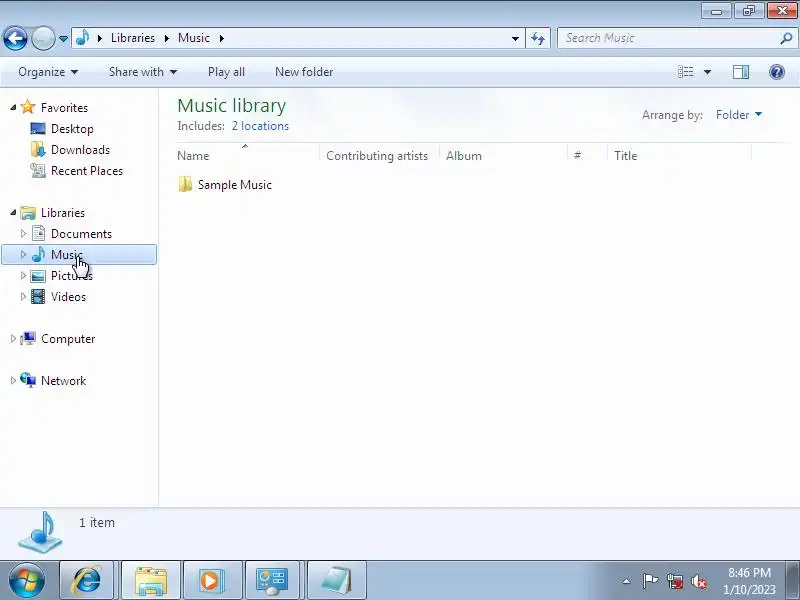Click Music in the address bar path
800x600 pixels.
pos(194,38)
